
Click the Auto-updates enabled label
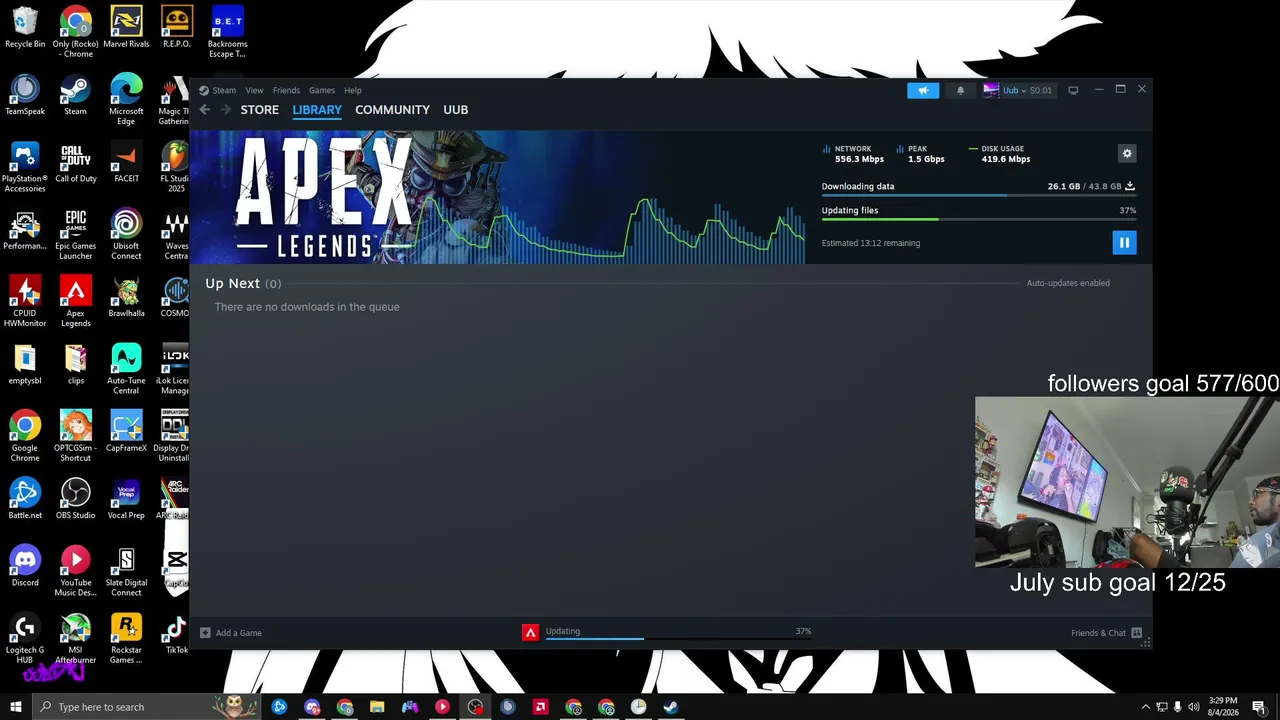(1068, 283)
